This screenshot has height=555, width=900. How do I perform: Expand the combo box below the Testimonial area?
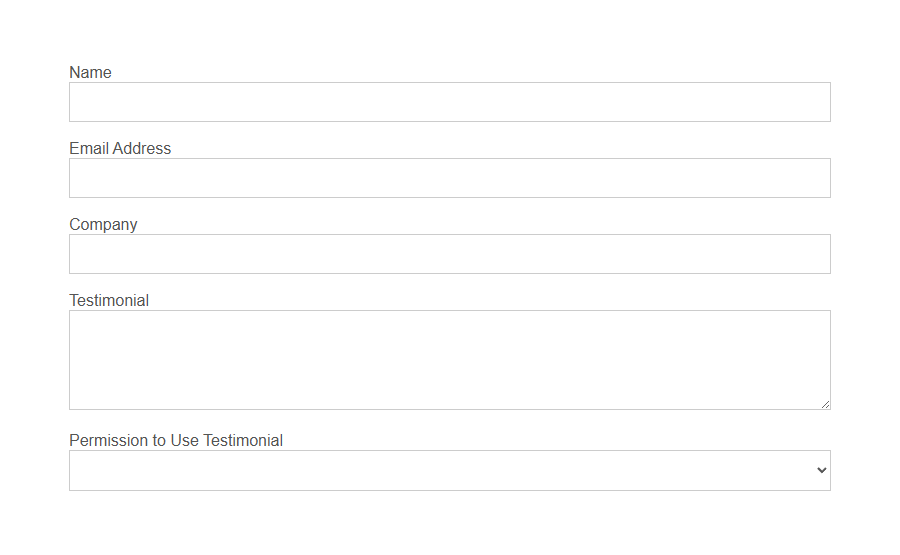pyautogui.click(x=449, y=470)
